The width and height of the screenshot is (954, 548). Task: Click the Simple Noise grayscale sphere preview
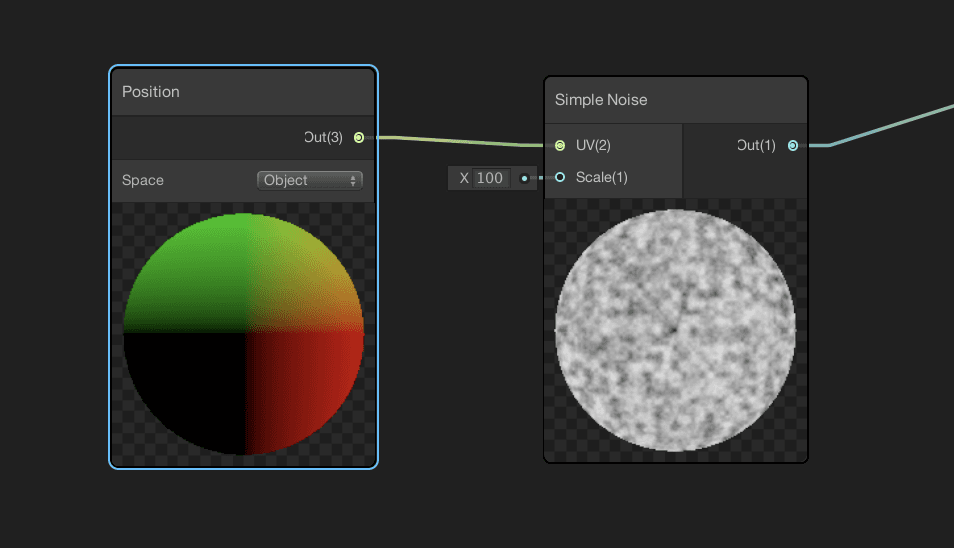pos(675,330)
